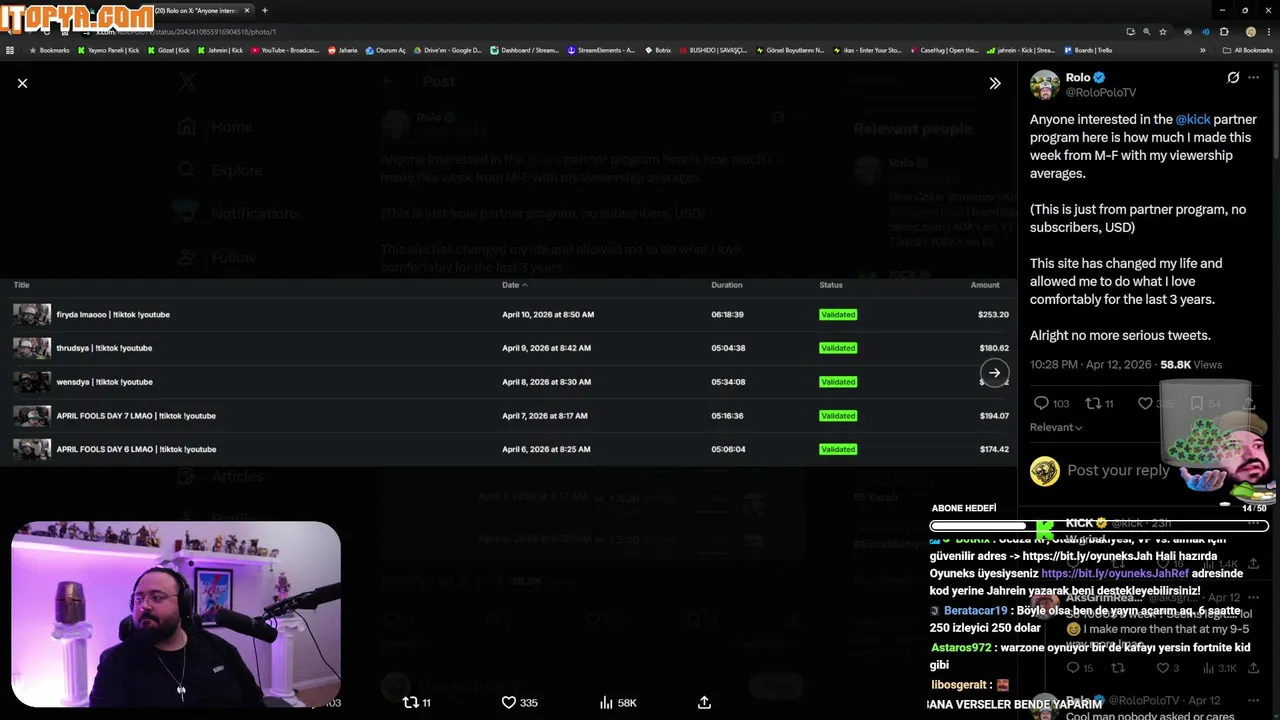Click the $194.07 amount value

[x=994, y=415]
